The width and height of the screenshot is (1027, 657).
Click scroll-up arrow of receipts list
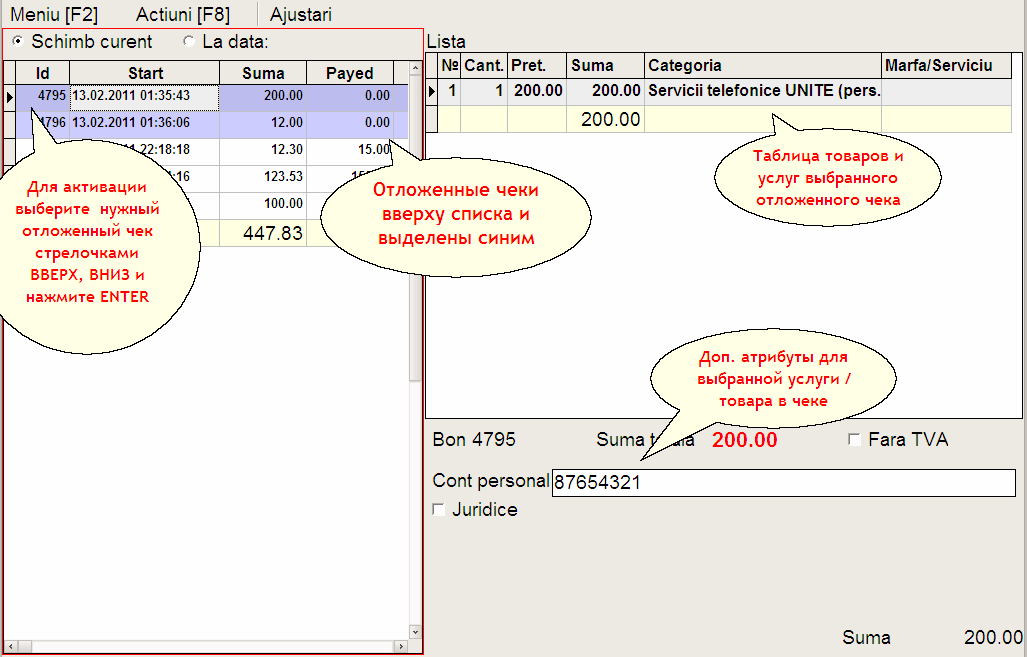(415, 68)
